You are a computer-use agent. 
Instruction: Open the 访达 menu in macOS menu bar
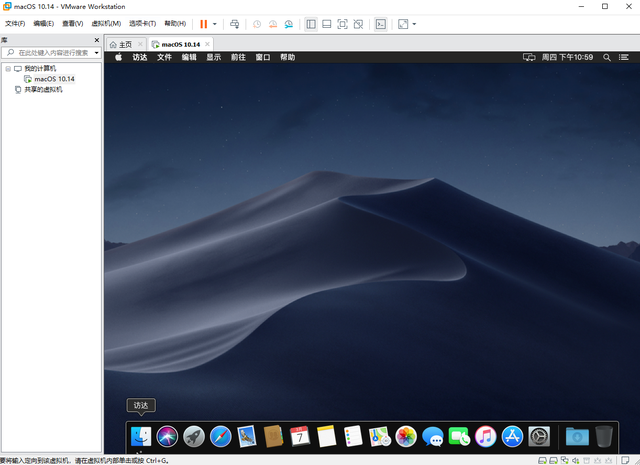(140, 57)
